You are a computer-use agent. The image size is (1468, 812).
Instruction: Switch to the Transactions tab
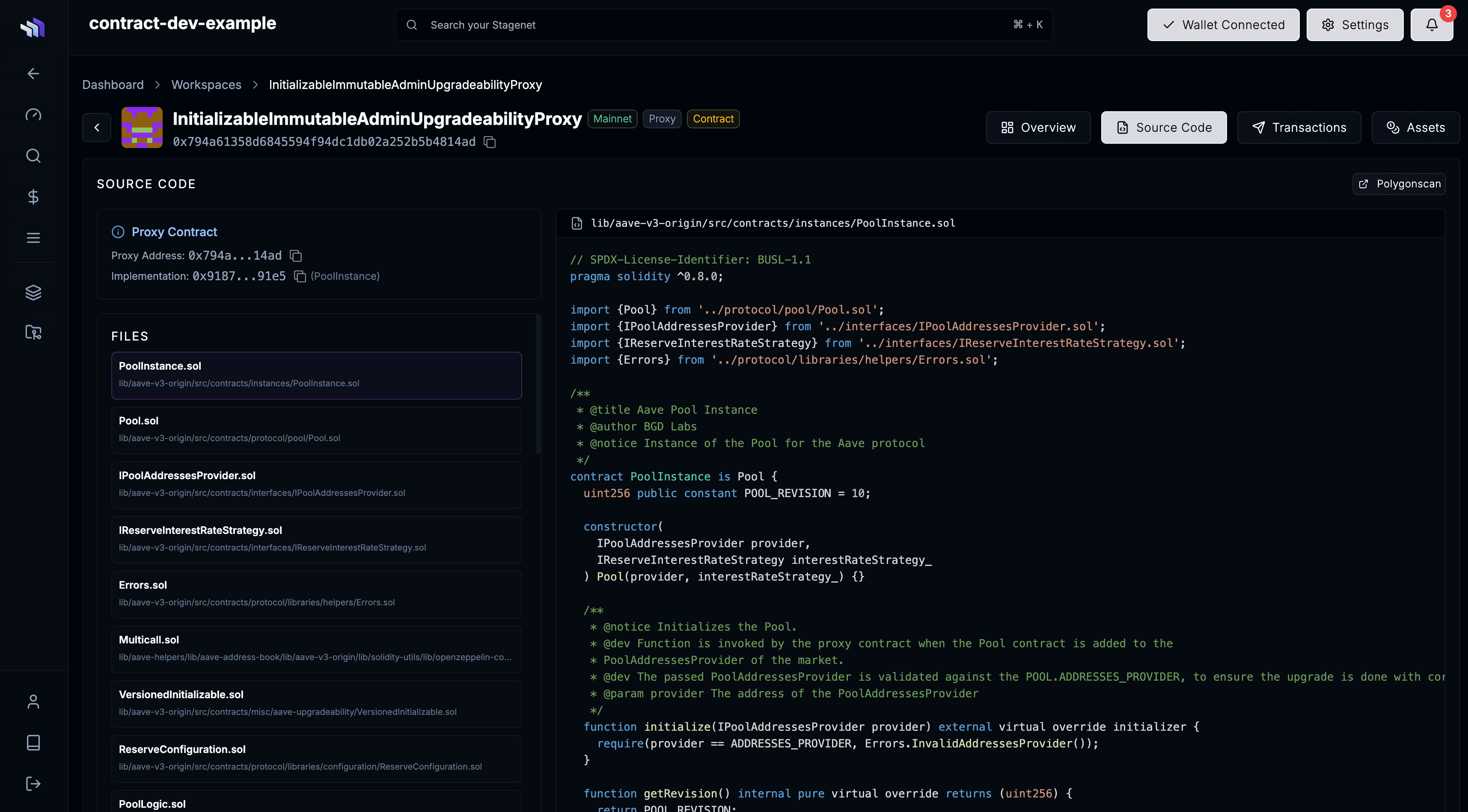click(x=1299, y=127)
